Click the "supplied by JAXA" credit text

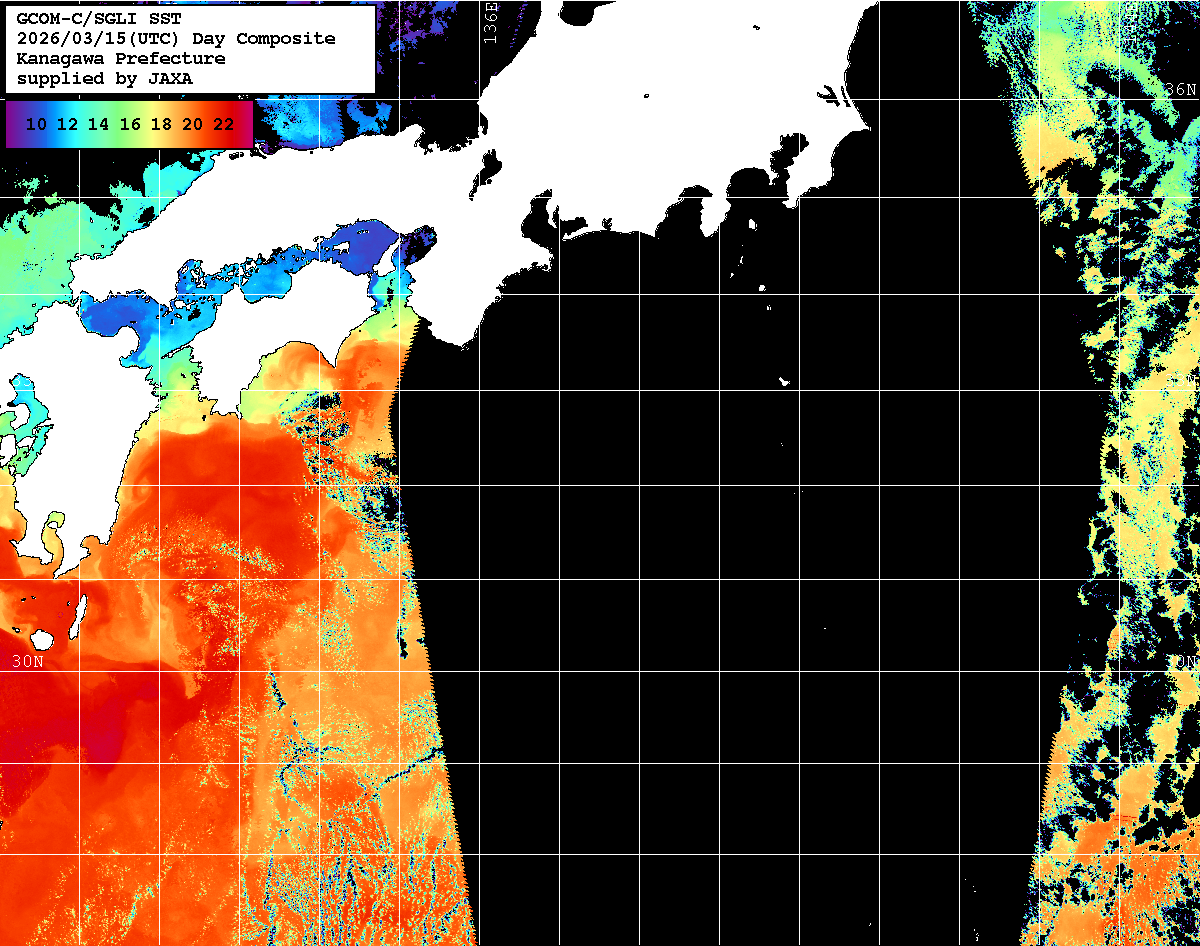[105, 79]
